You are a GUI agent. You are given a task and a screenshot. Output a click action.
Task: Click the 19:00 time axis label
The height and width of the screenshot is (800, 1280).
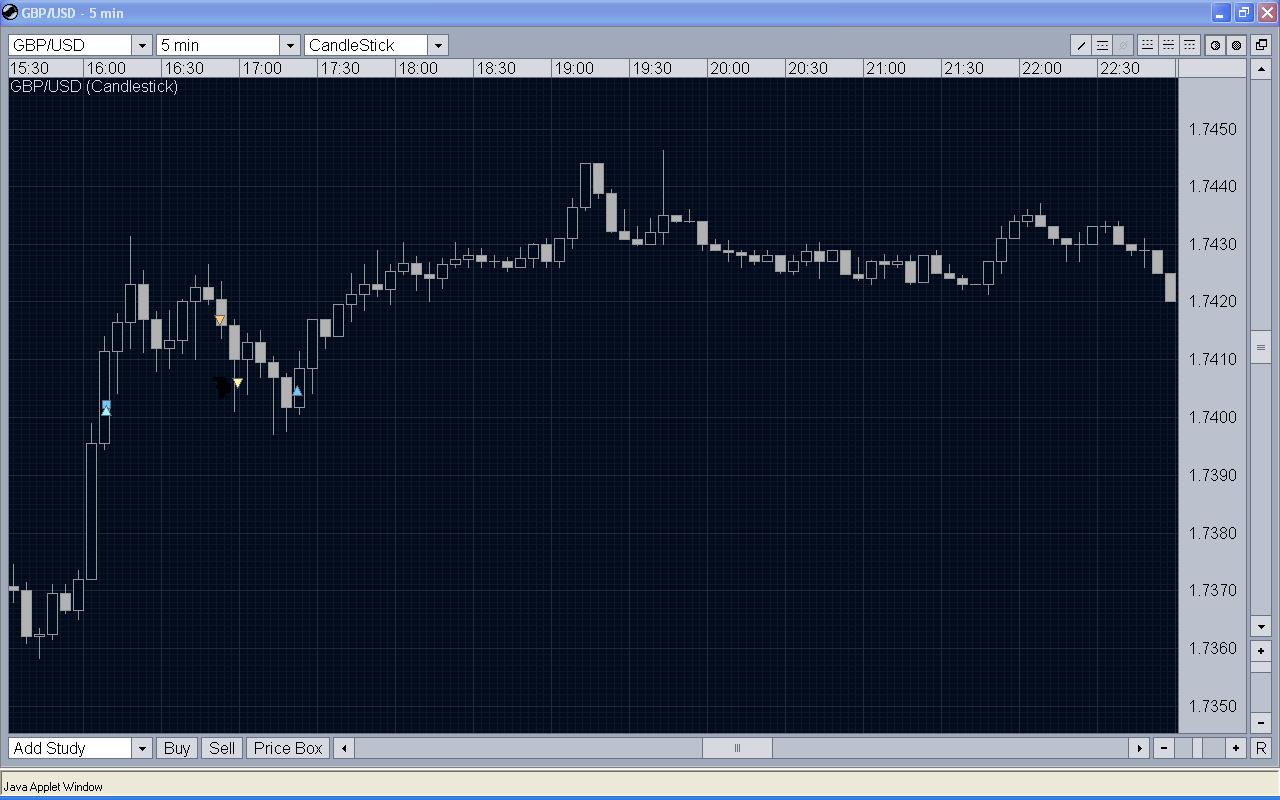(574, 69)
